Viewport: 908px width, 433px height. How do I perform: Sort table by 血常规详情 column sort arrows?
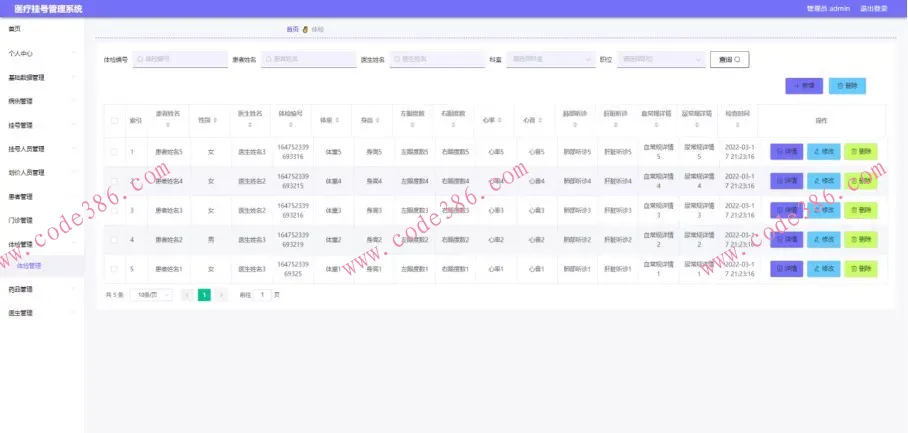click(656, 124)
